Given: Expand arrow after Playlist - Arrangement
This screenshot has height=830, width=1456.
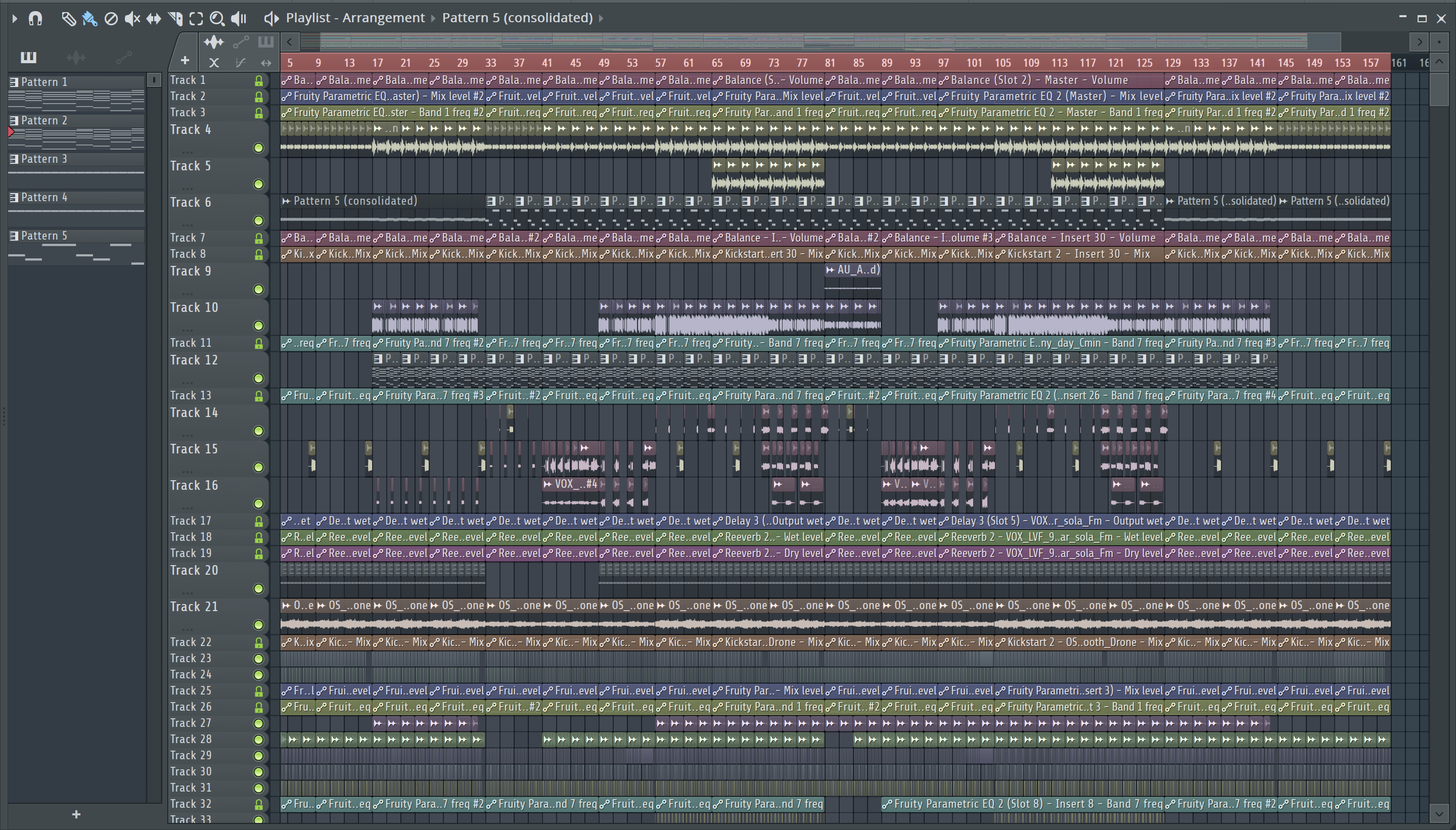Looking at the screenshot, I should [433, 18].
